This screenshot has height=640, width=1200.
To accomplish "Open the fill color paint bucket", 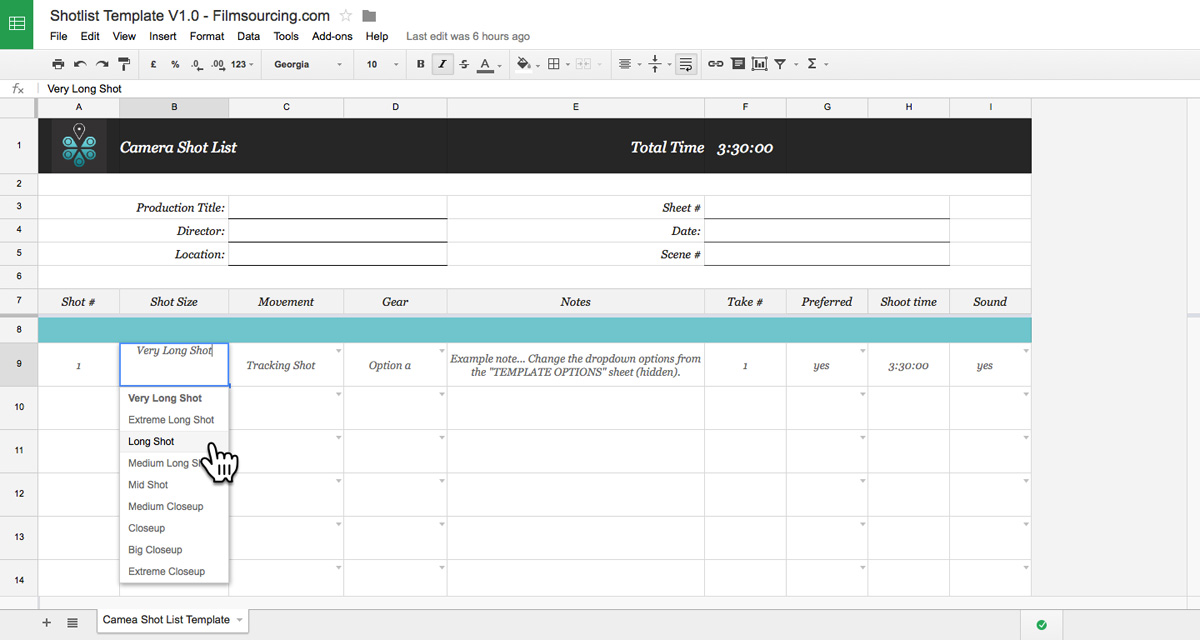I will (527, 64).
